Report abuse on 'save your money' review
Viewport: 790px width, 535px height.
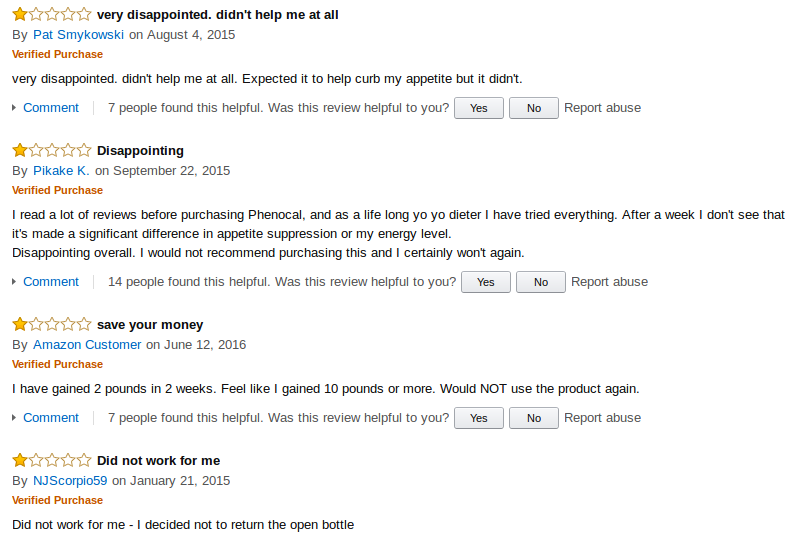[x=603, y=418]
